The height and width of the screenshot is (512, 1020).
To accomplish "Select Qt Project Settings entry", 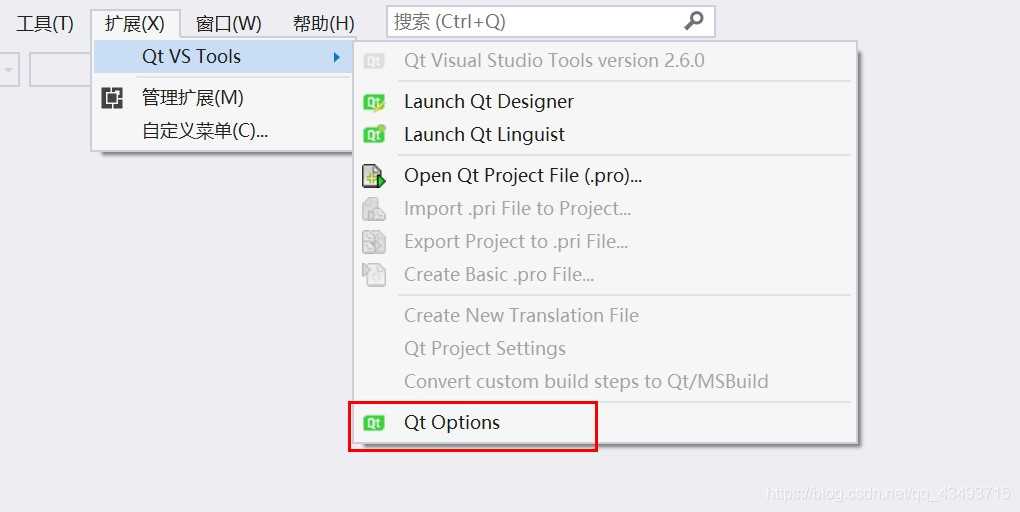I will pos(485,349).
